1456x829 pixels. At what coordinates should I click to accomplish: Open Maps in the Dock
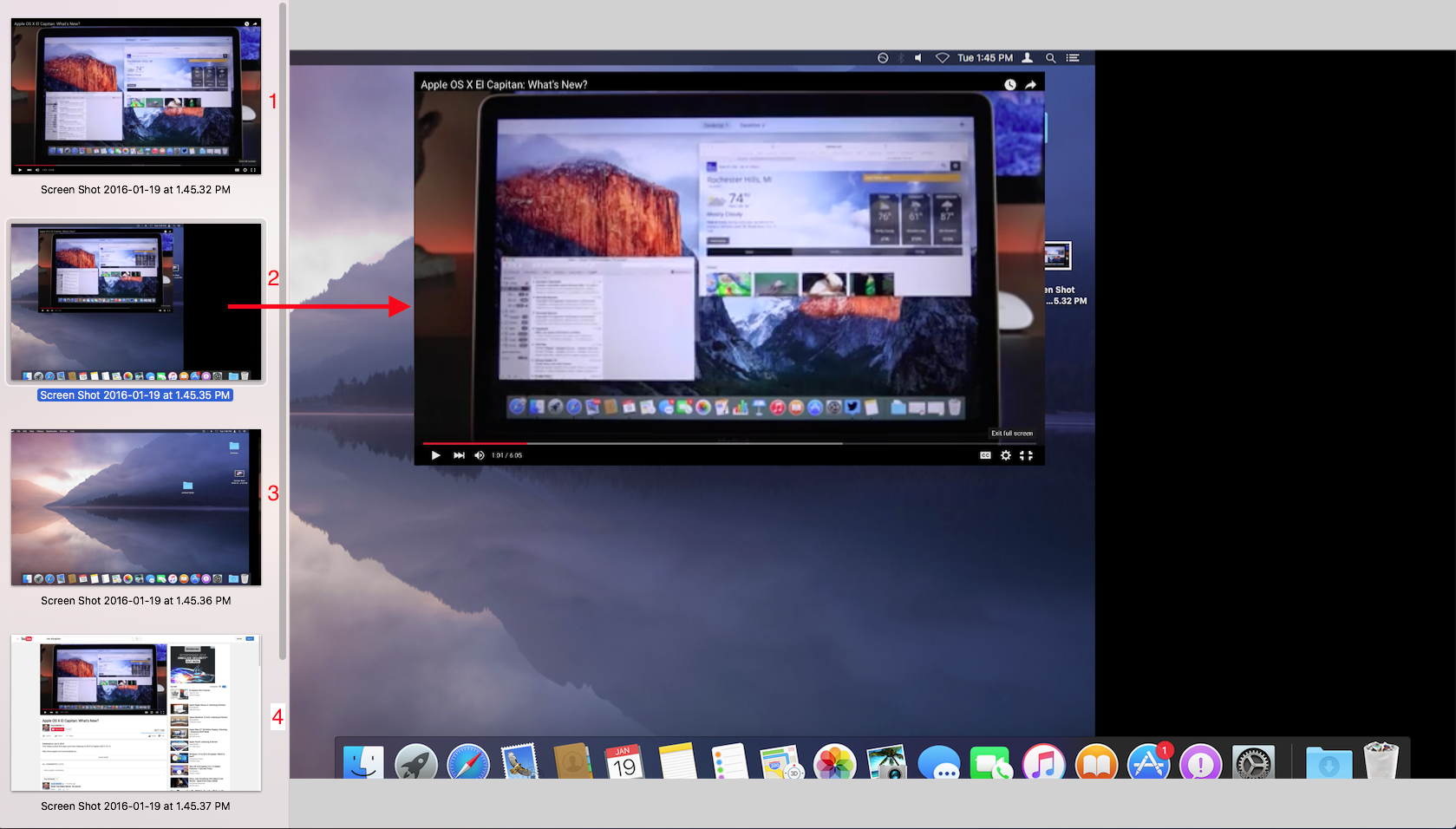pyautogui.click(x=782, y=761)
